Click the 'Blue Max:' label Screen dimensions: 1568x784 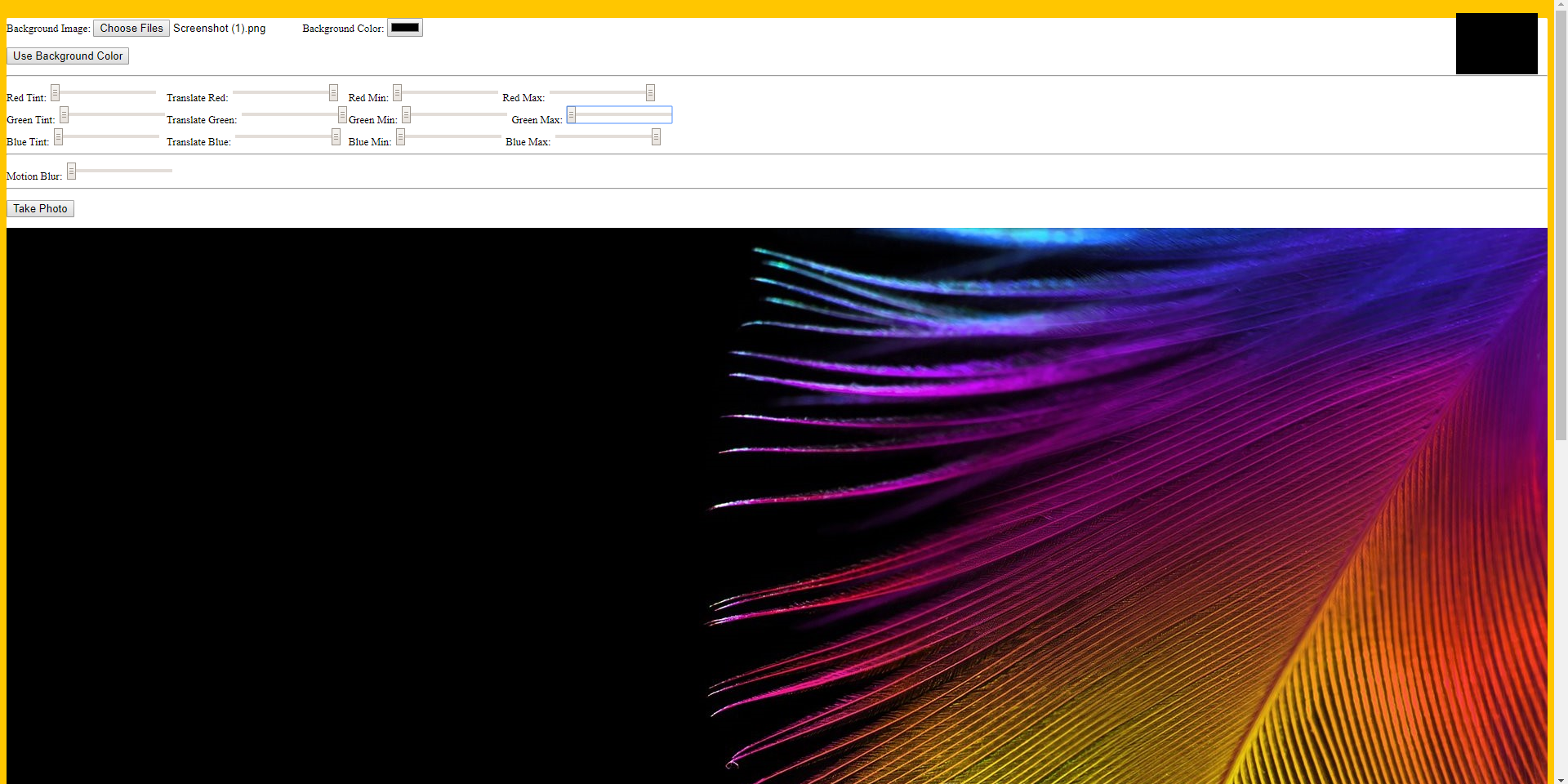click(528, 142)
